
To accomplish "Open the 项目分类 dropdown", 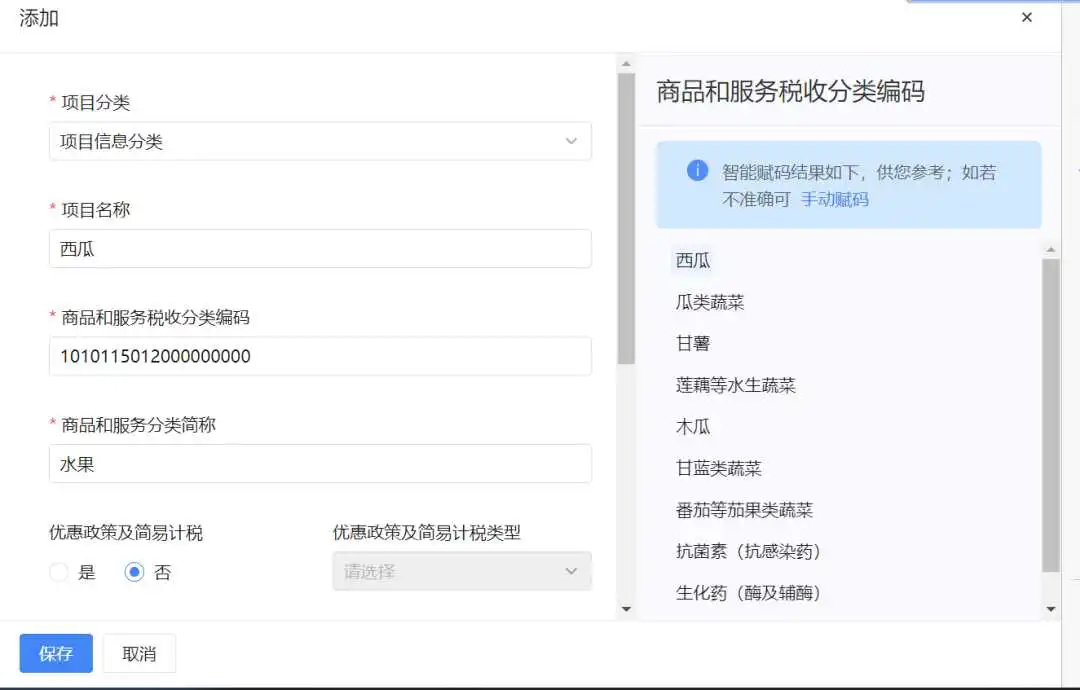I will coord(320,141).
